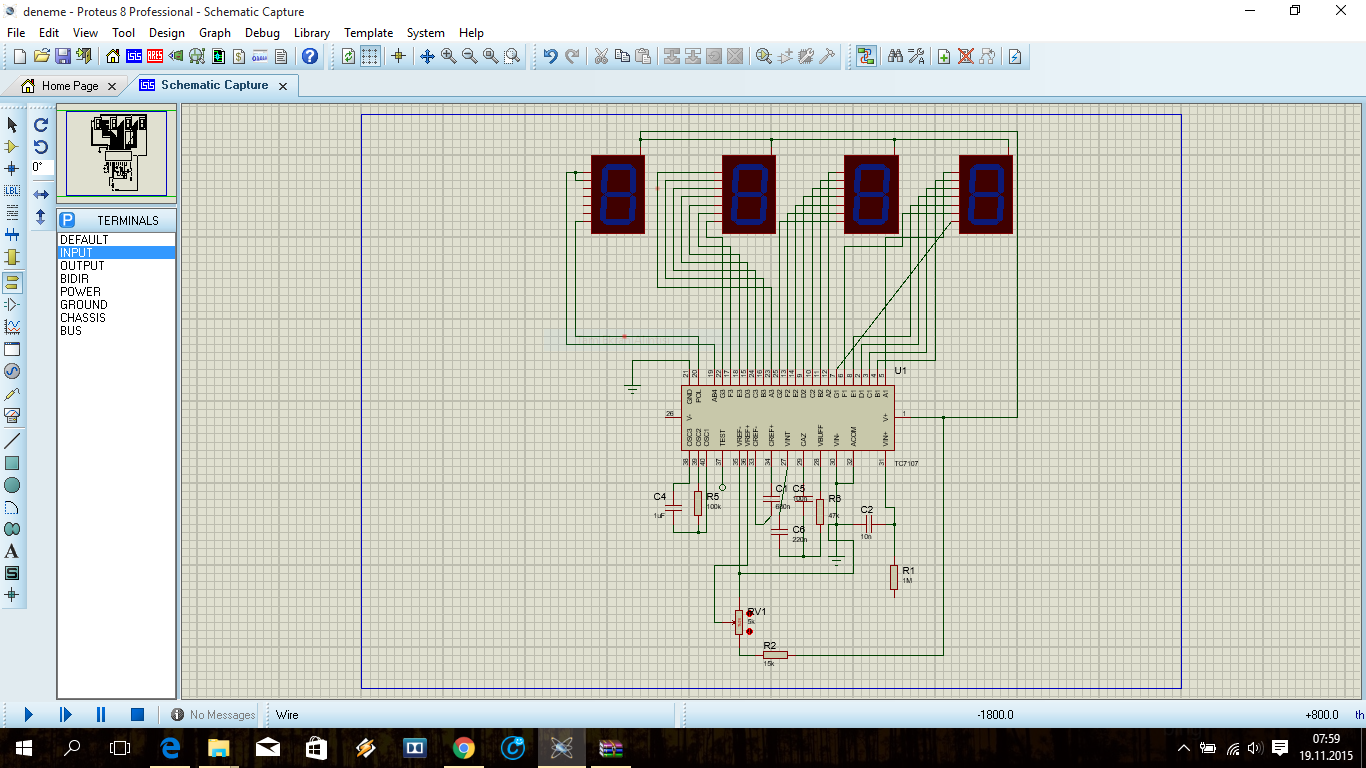
Task: Pause the simulation
Action: (101, 714)
